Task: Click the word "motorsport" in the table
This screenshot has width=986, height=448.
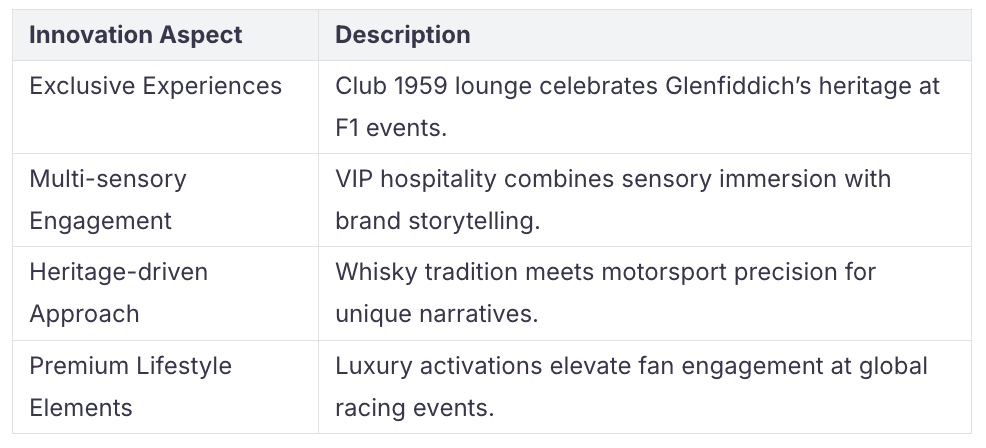Action: point(674,272)
